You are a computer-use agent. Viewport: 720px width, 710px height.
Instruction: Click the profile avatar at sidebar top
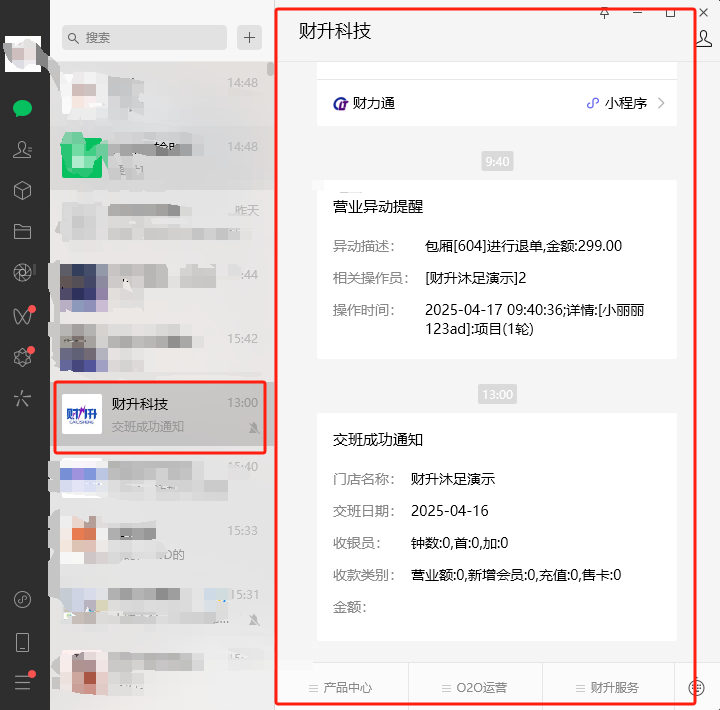point(23,54)
